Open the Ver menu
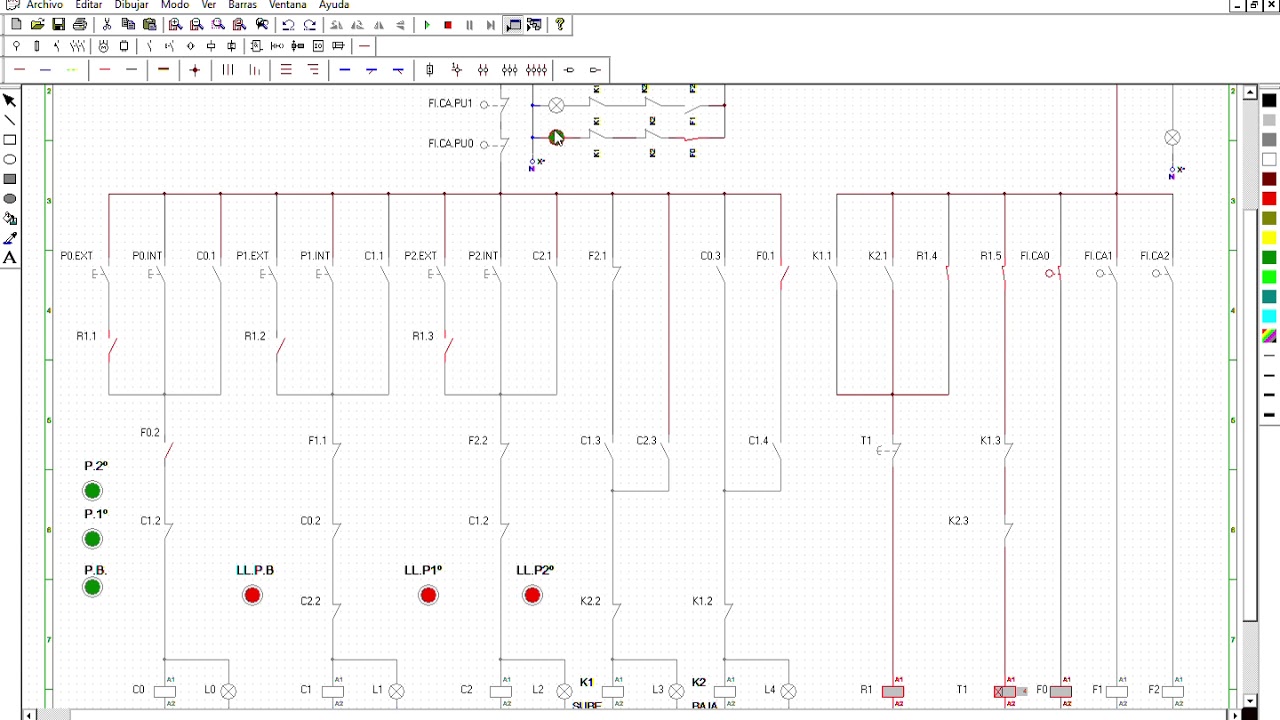1280x720 pixels. tap(209, 5)
